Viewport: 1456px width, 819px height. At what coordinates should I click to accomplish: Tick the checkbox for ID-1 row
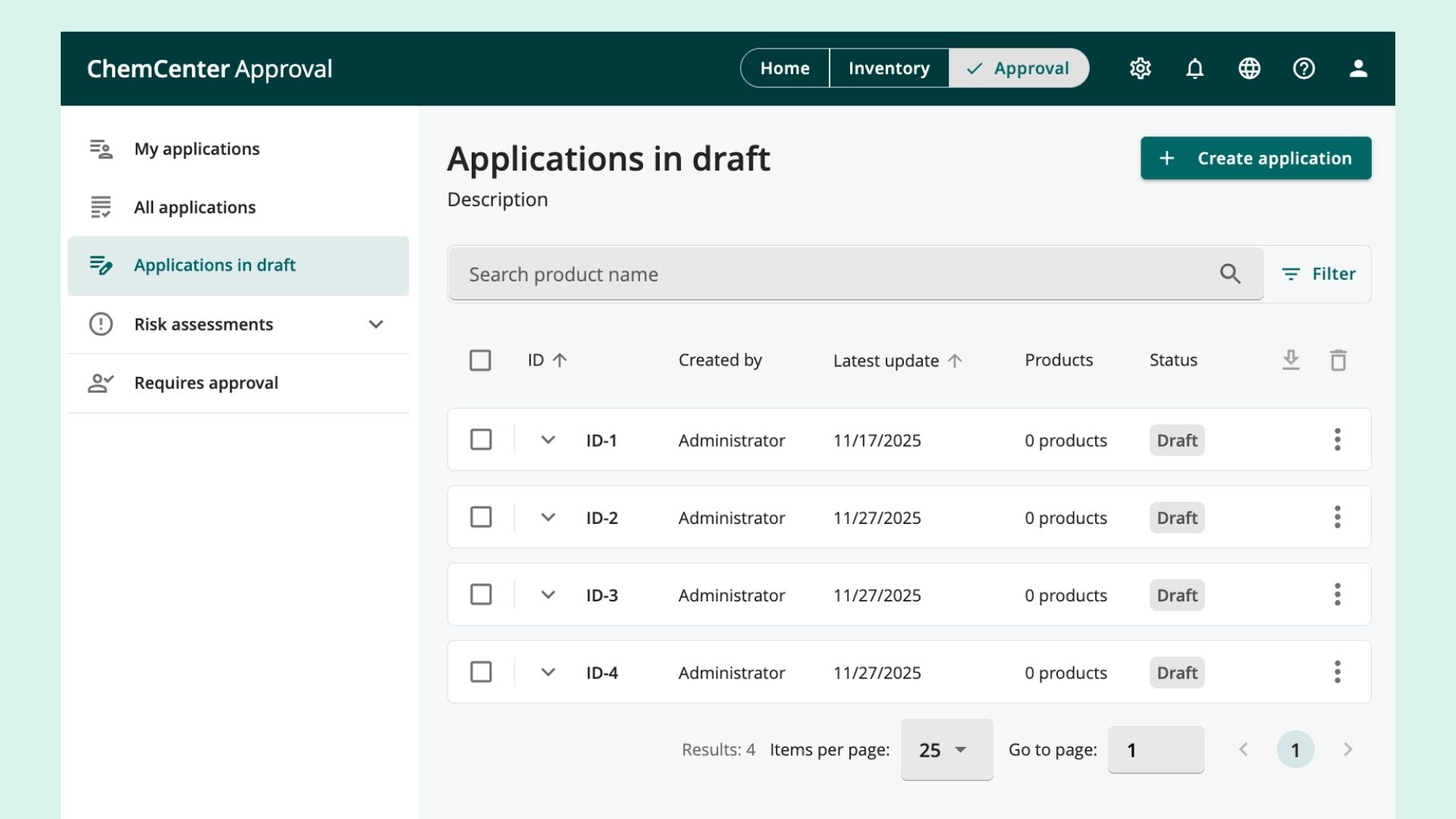tap(481, 440)
